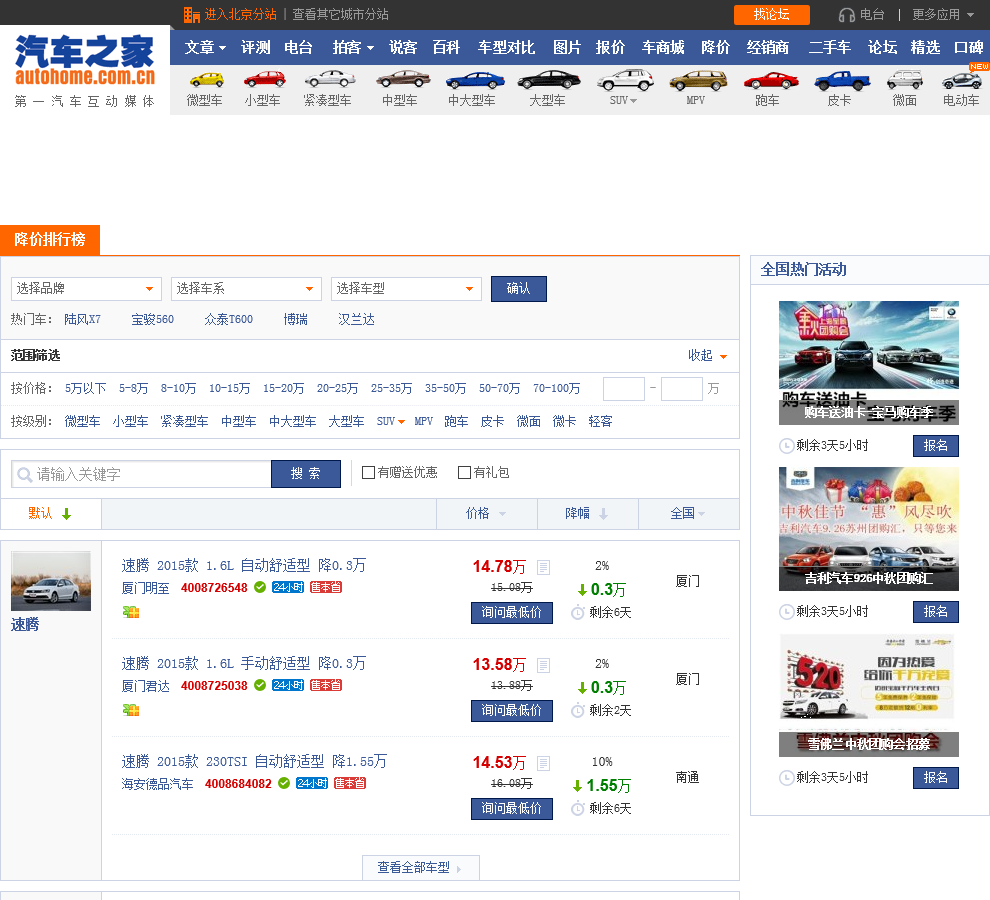Choose the red 跑车 sports car icon
This screenshot has width=990, height=900.
[771, 80]
